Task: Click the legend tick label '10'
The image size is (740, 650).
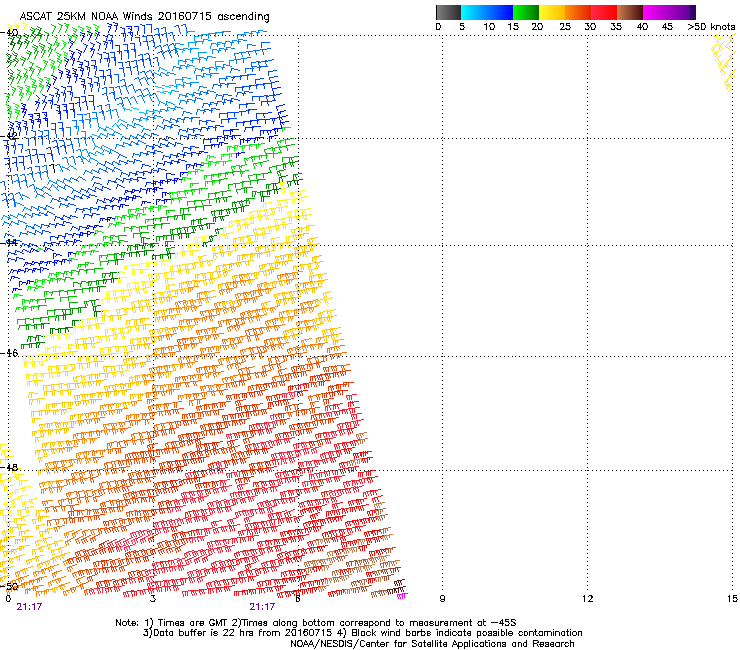Action: click(x=489, y=27)
